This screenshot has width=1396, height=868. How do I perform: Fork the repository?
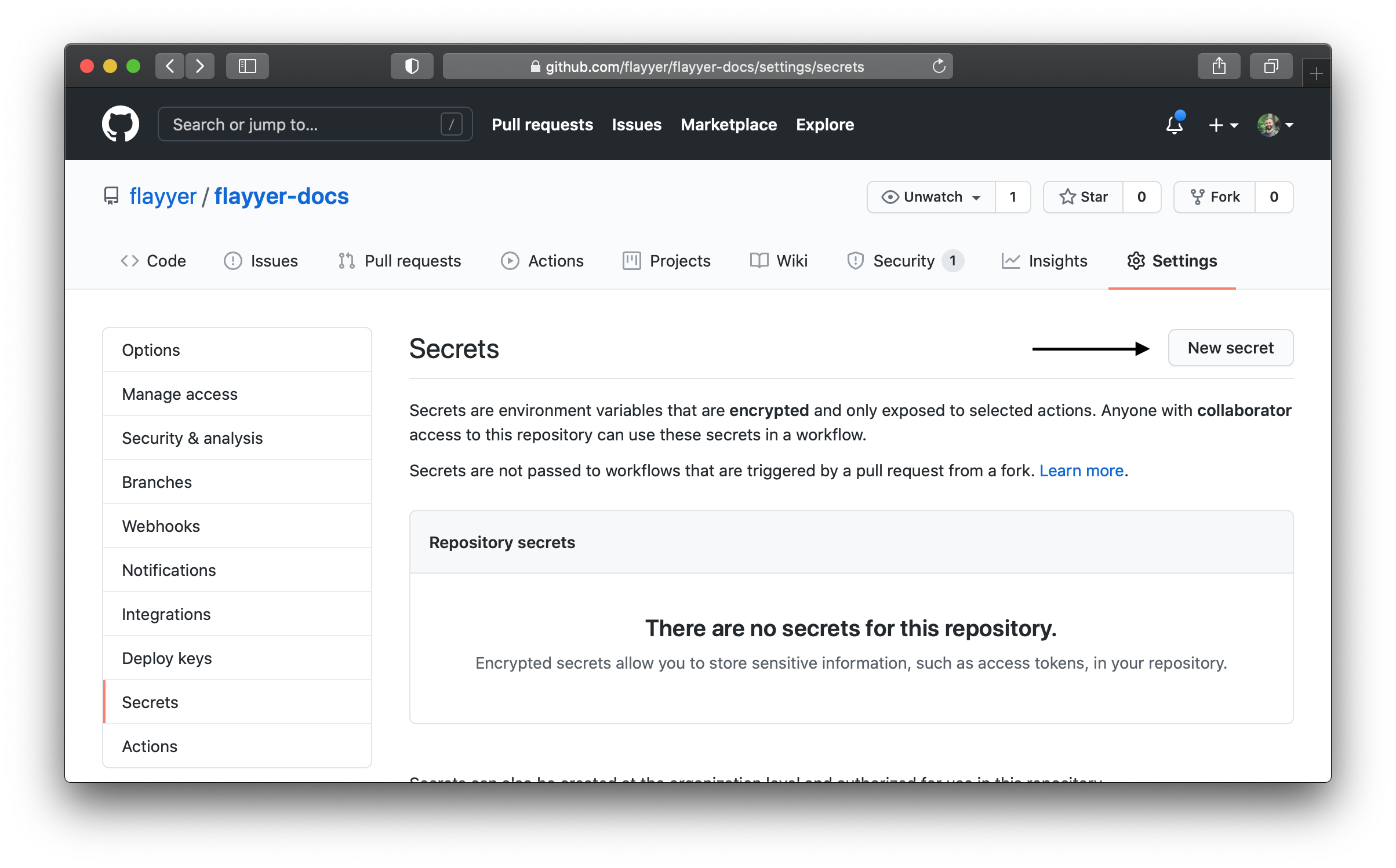1215,197
